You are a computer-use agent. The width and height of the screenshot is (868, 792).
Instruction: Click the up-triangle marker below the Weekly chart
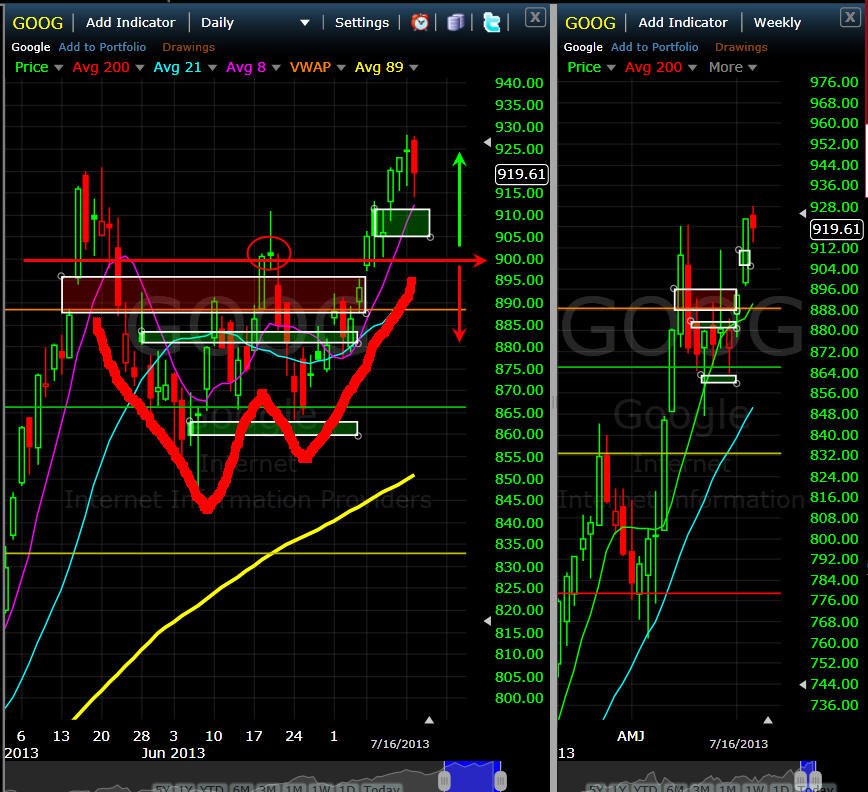coord(768,720)
